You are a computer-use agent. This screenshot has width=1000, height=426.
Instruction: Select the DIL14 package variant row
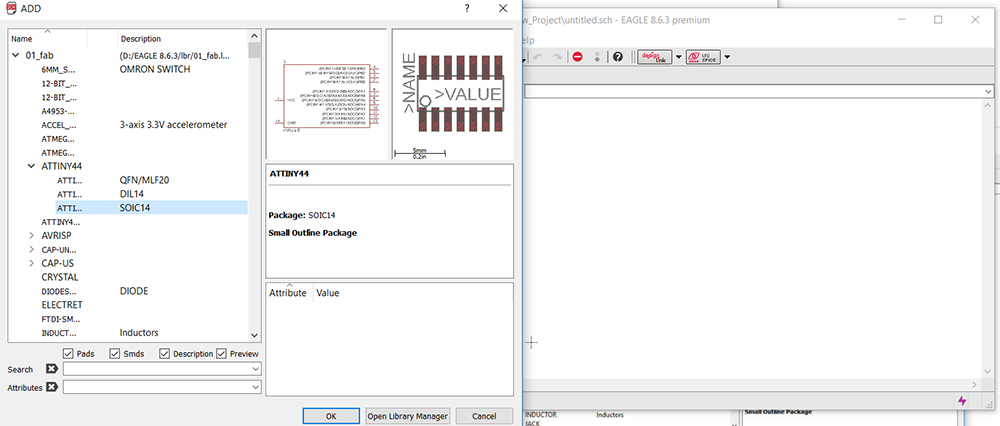click(x=151, y=193)
